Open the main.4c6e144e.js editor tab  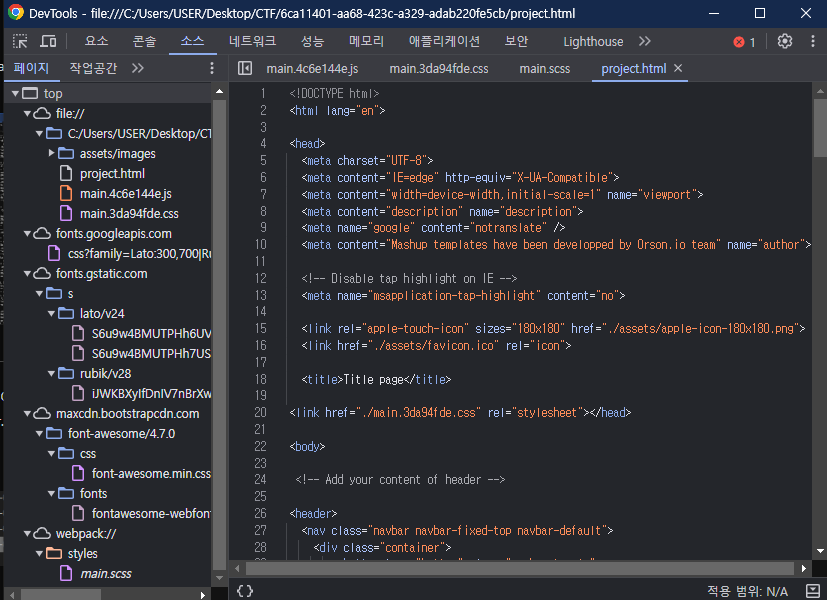[x=312, y=69]
